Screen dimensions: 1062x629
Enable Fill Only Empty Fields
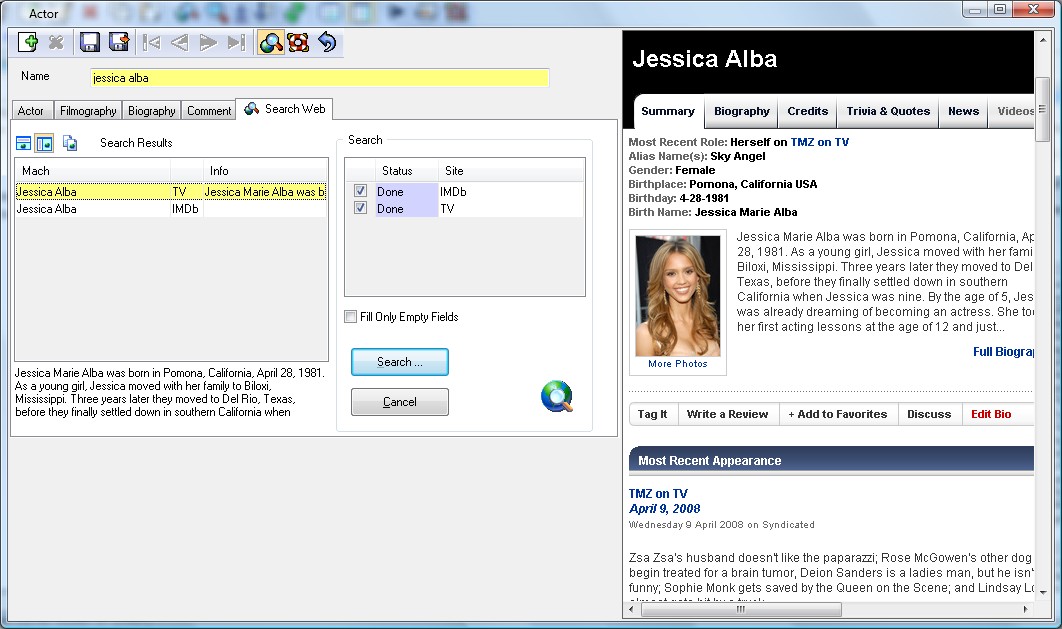[350, 316]
